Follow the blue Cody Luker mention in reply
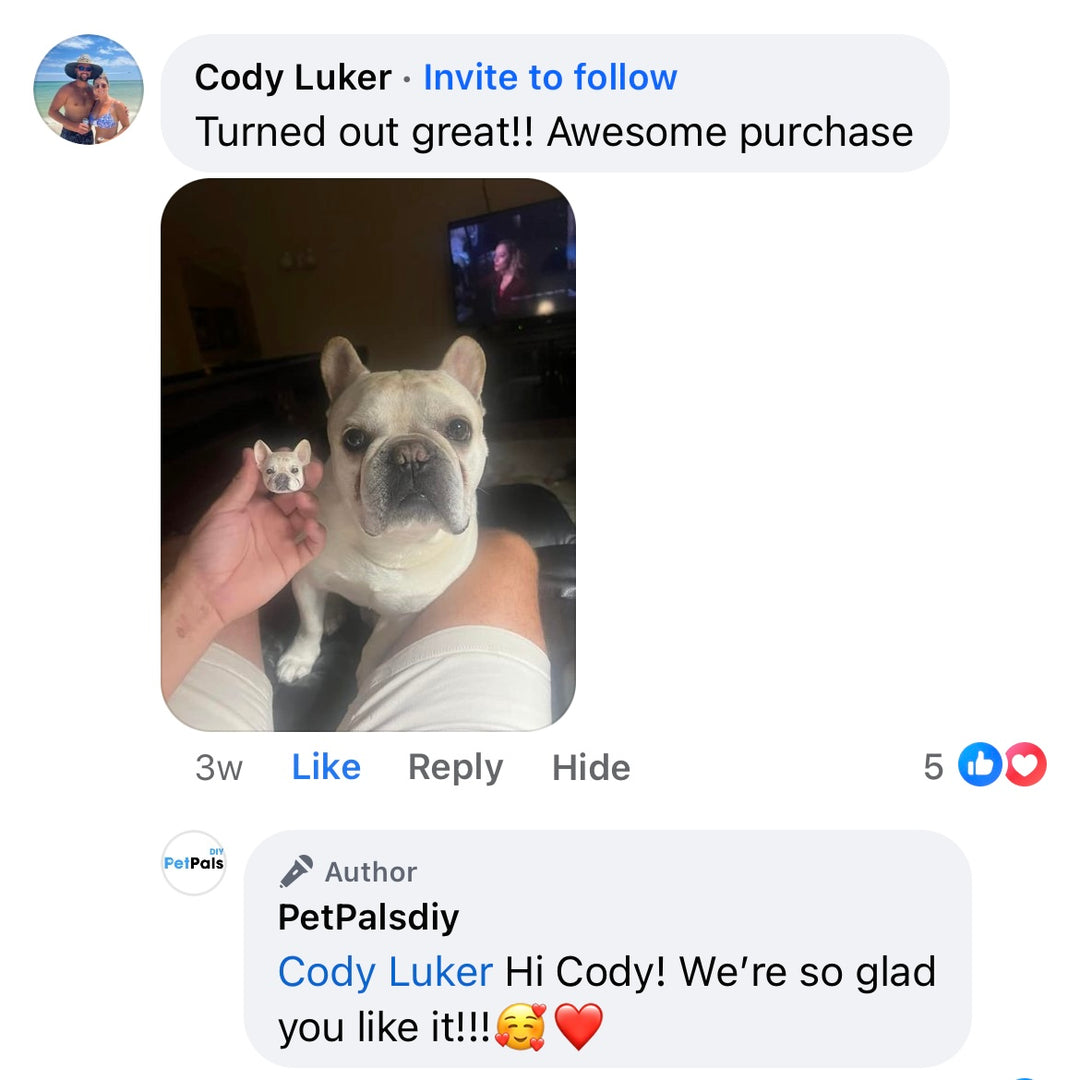1080x1080 pixels. point(385,972)
